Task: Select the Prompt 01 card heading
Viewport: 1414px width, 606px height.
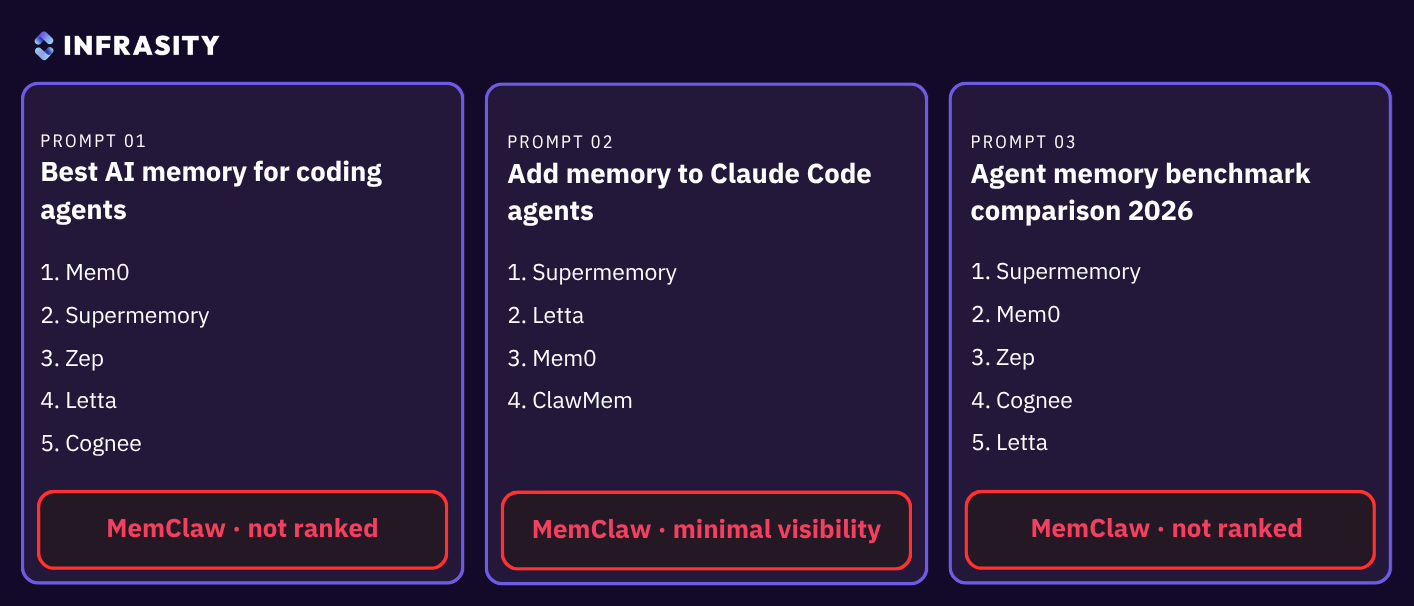Action: tap(211, 191)
